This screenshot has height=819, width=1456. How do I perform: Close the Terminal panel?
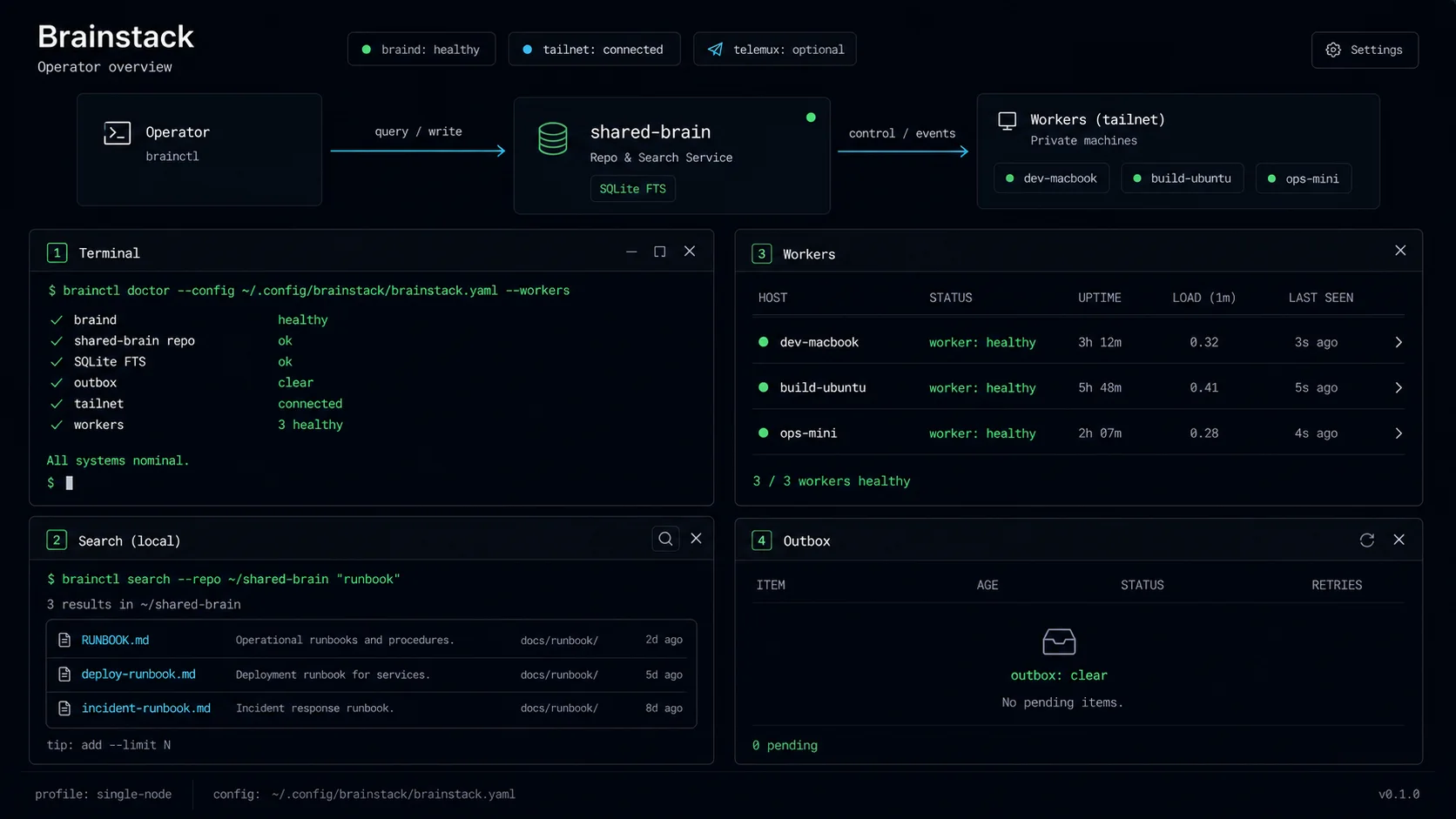690,252
